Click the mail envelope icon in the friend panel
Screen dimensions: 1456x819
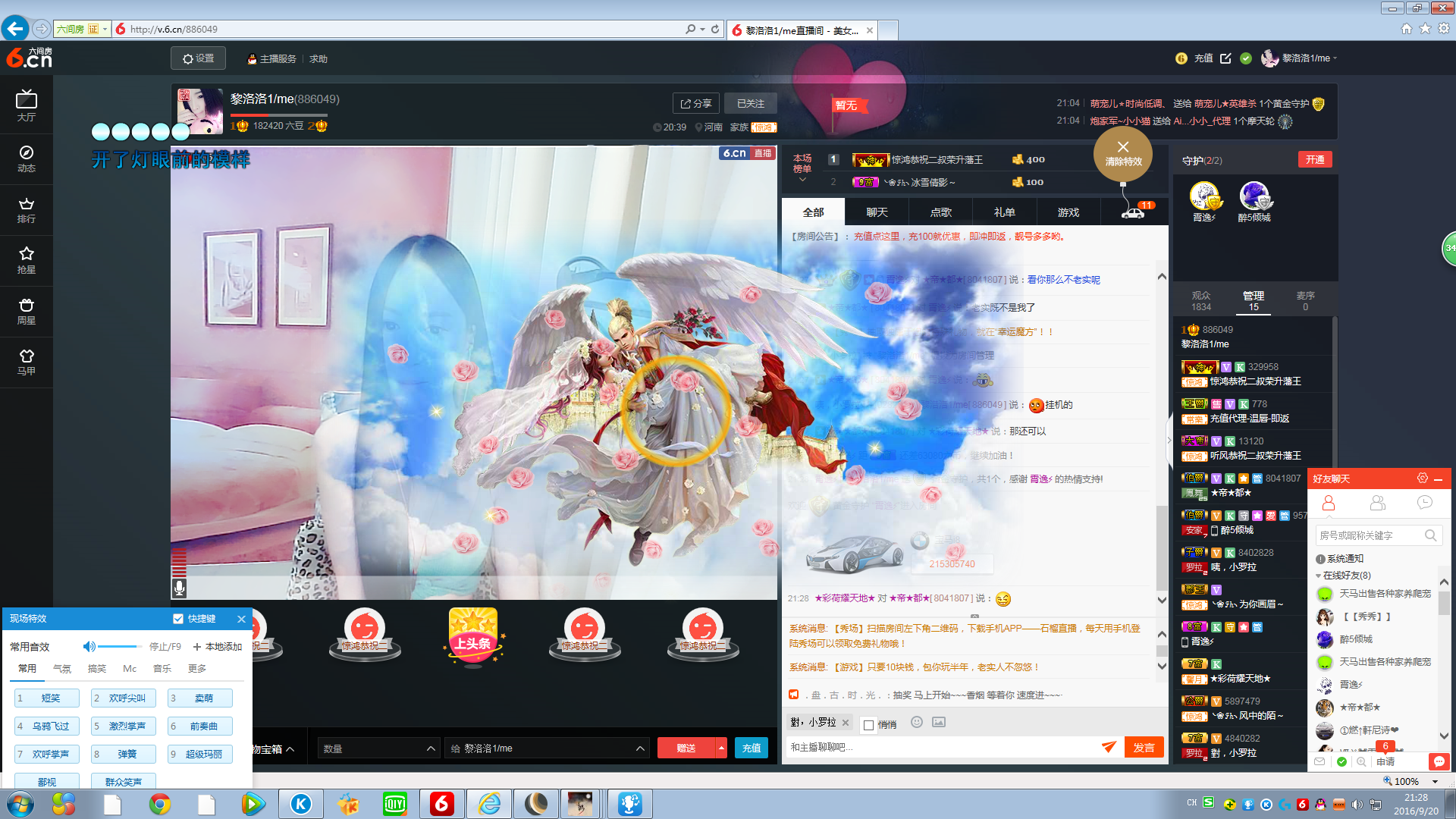1319,761
